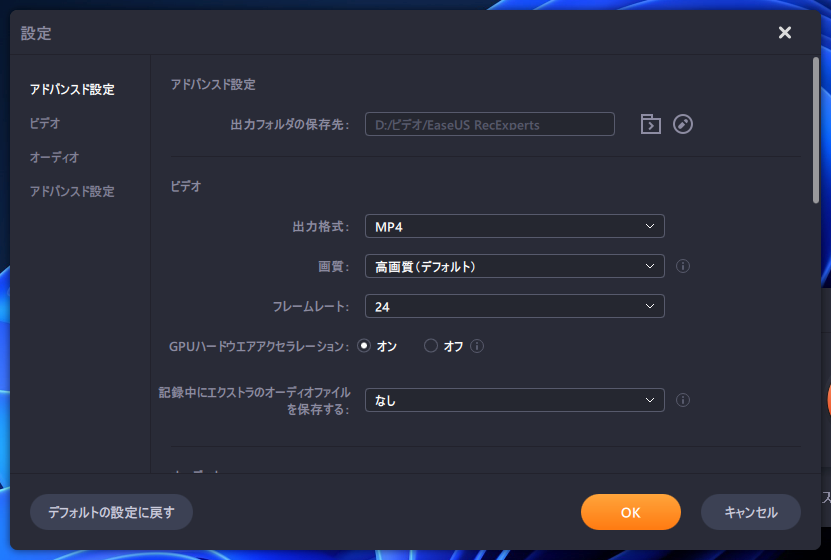This screenshot has width=831, height=560.
Task: Show info icon for extra audio file setting
Action: 683,400
